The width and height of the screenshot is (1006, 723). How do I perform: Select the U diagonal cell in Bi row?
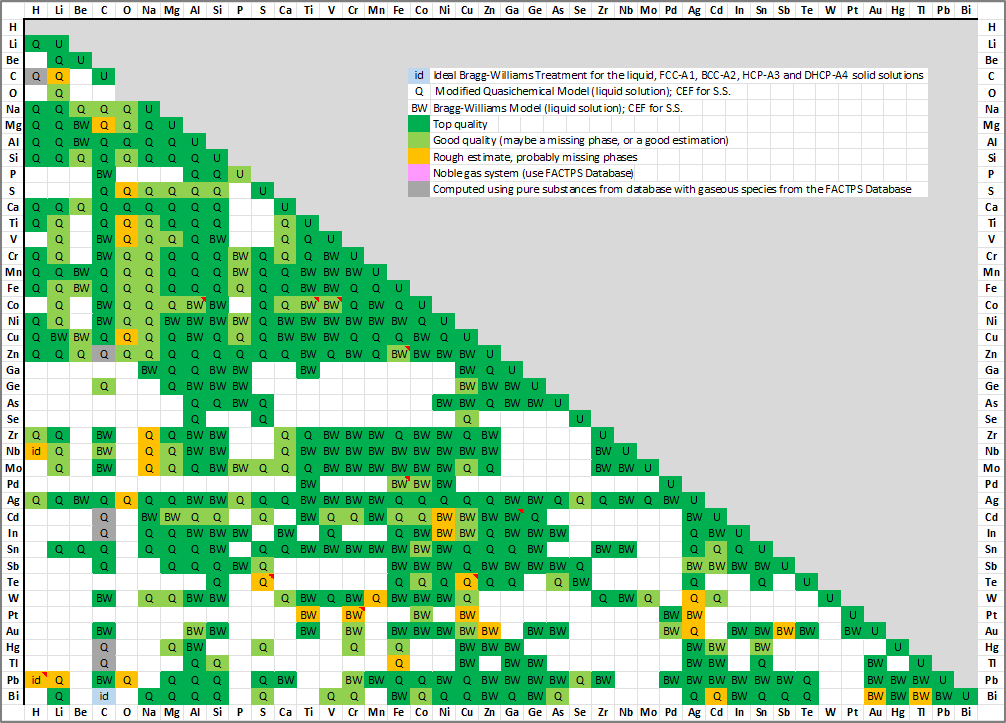point(965,696)
